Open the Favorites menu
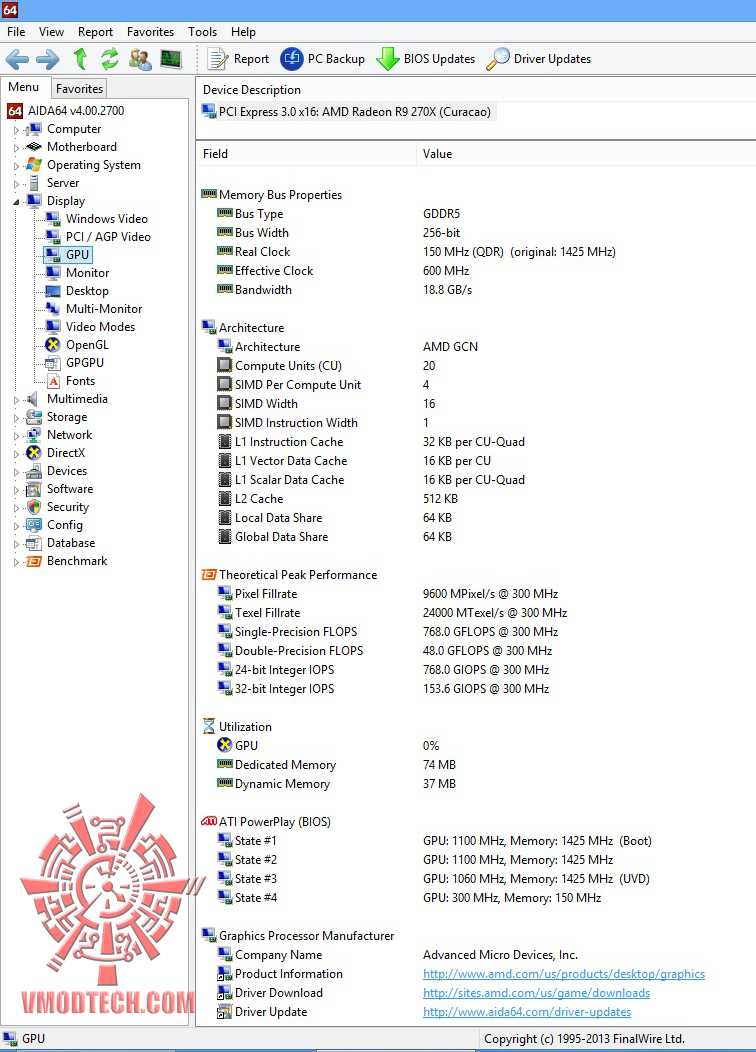Image resolution: width=756 pixels, height=1052 pixels. pos(150,32)
